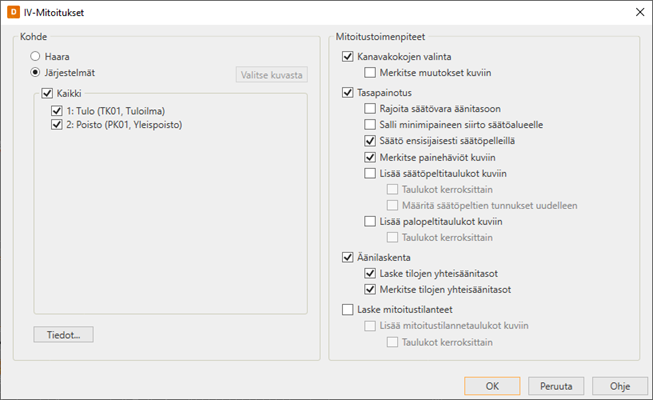The width and height of the screenshot is (653, 400).
Task: Click the orange D application icon
Action: click(13, 12)
